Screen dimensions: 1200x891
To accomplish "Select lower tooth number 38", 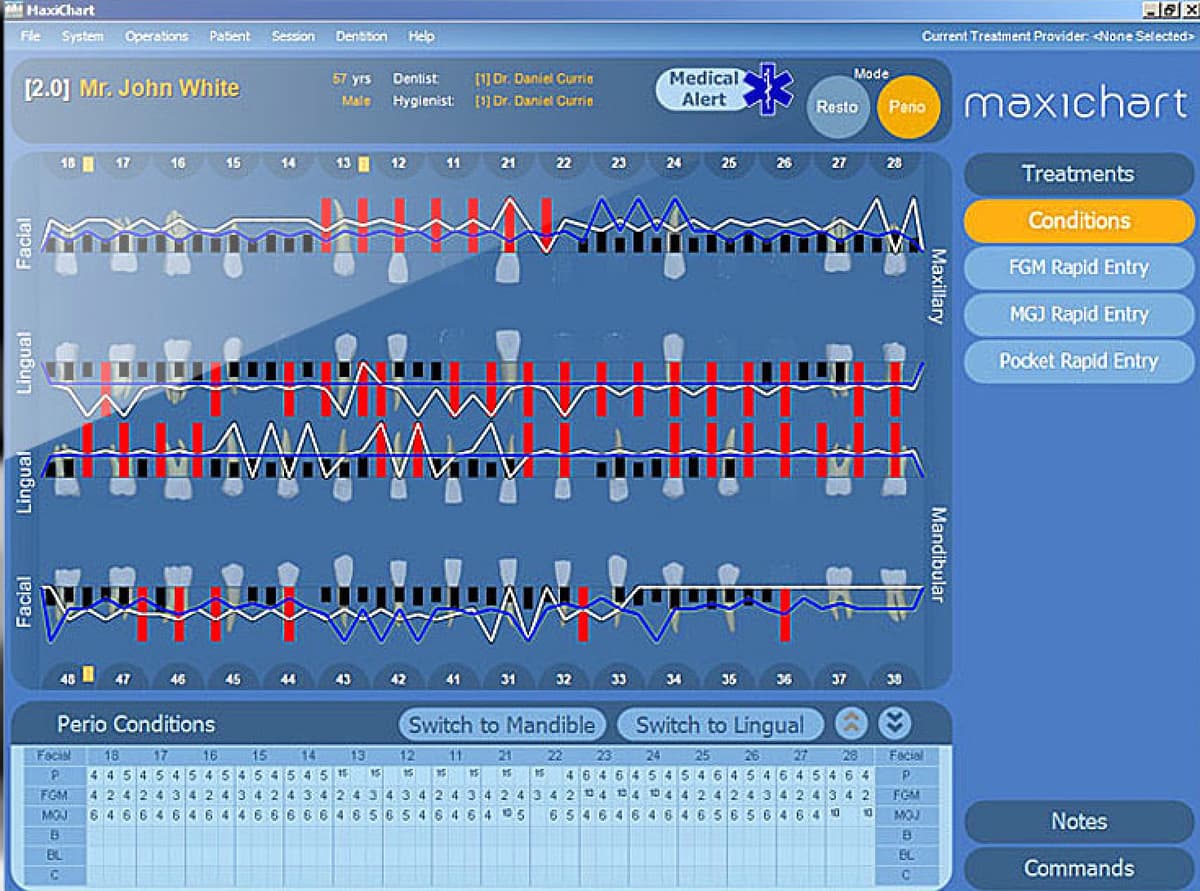I will [x=894, y=679].
